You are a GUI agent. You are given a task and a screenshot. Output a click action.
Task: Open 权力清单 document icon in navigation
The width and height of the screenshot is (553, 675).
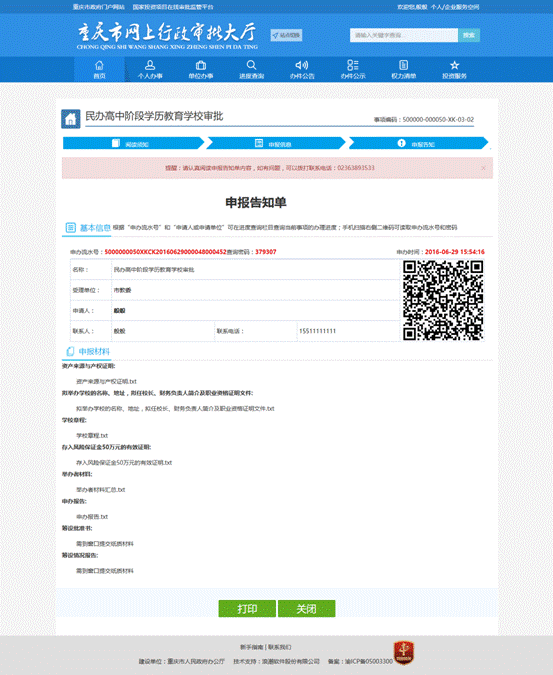pyautogui.click(x=403, y=65)
